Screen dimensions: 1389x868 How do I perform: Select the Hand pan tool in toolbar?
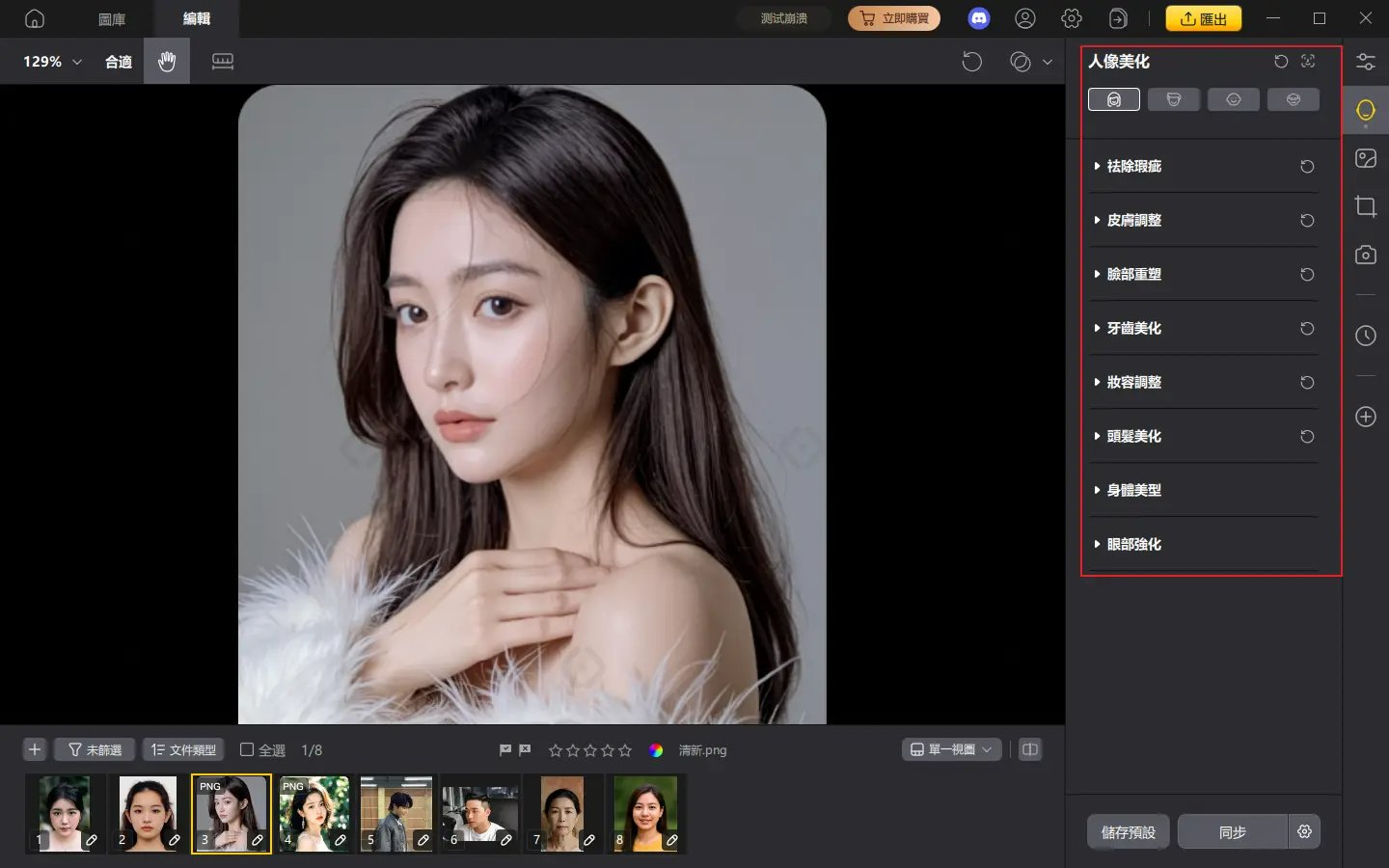point(166,61)
